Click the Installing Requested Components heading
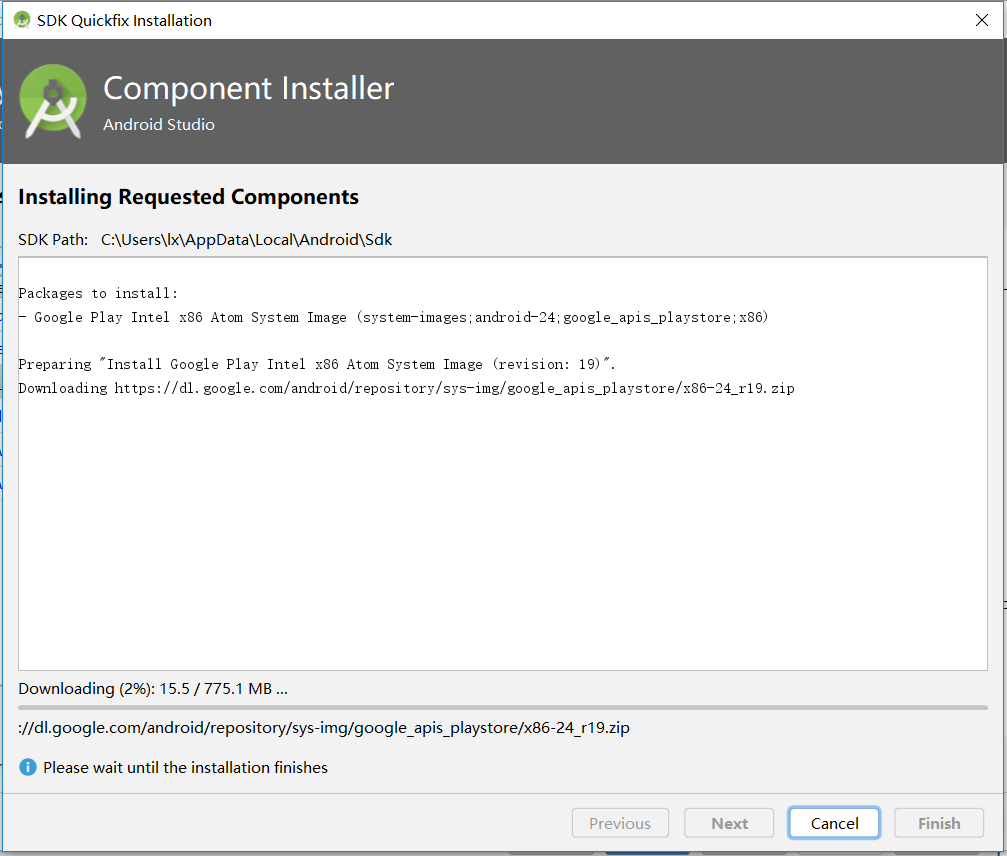1007x856 pixels. coord(188,197)
